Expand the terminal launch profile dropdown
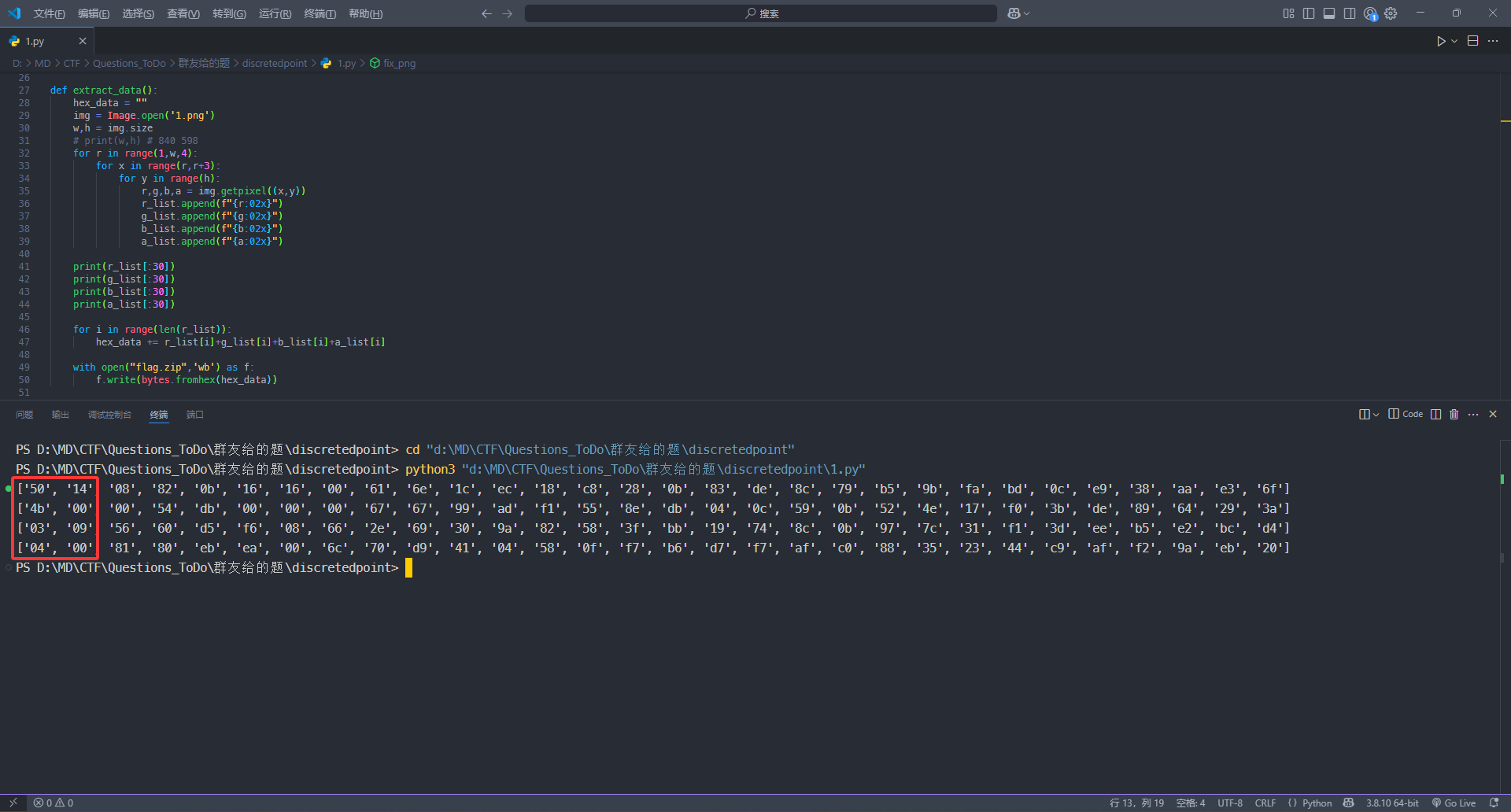This screenshot has width=1511, height=812. (x=1376, y=415)
